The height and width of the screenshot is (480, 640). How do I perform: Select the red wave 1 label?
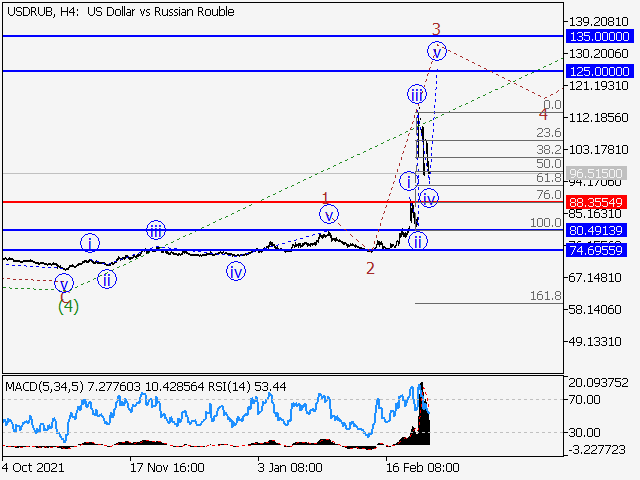click(x=325, y=198)
